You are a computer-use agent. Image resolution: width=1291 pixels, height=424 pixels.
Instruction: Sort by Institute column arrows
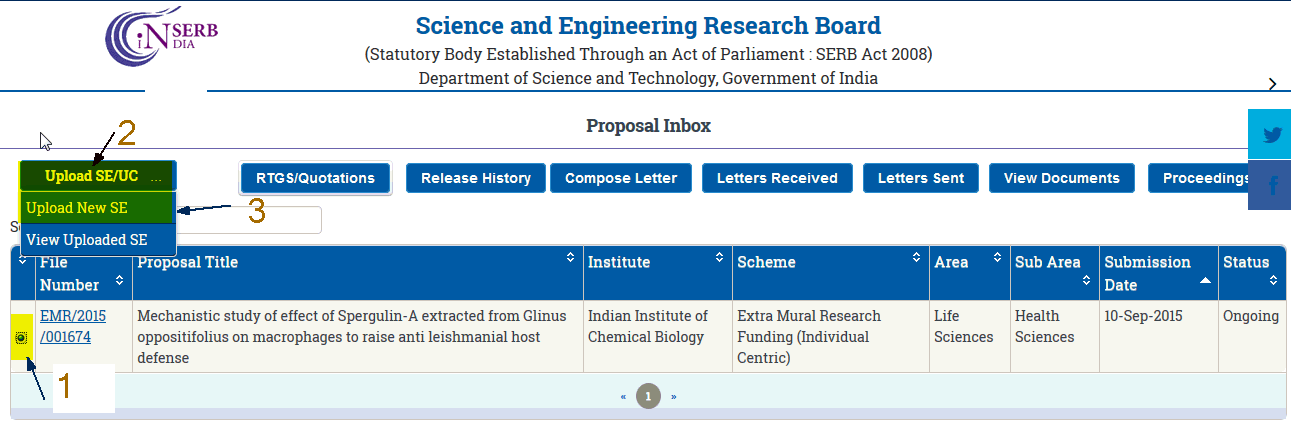click(719, 258)
